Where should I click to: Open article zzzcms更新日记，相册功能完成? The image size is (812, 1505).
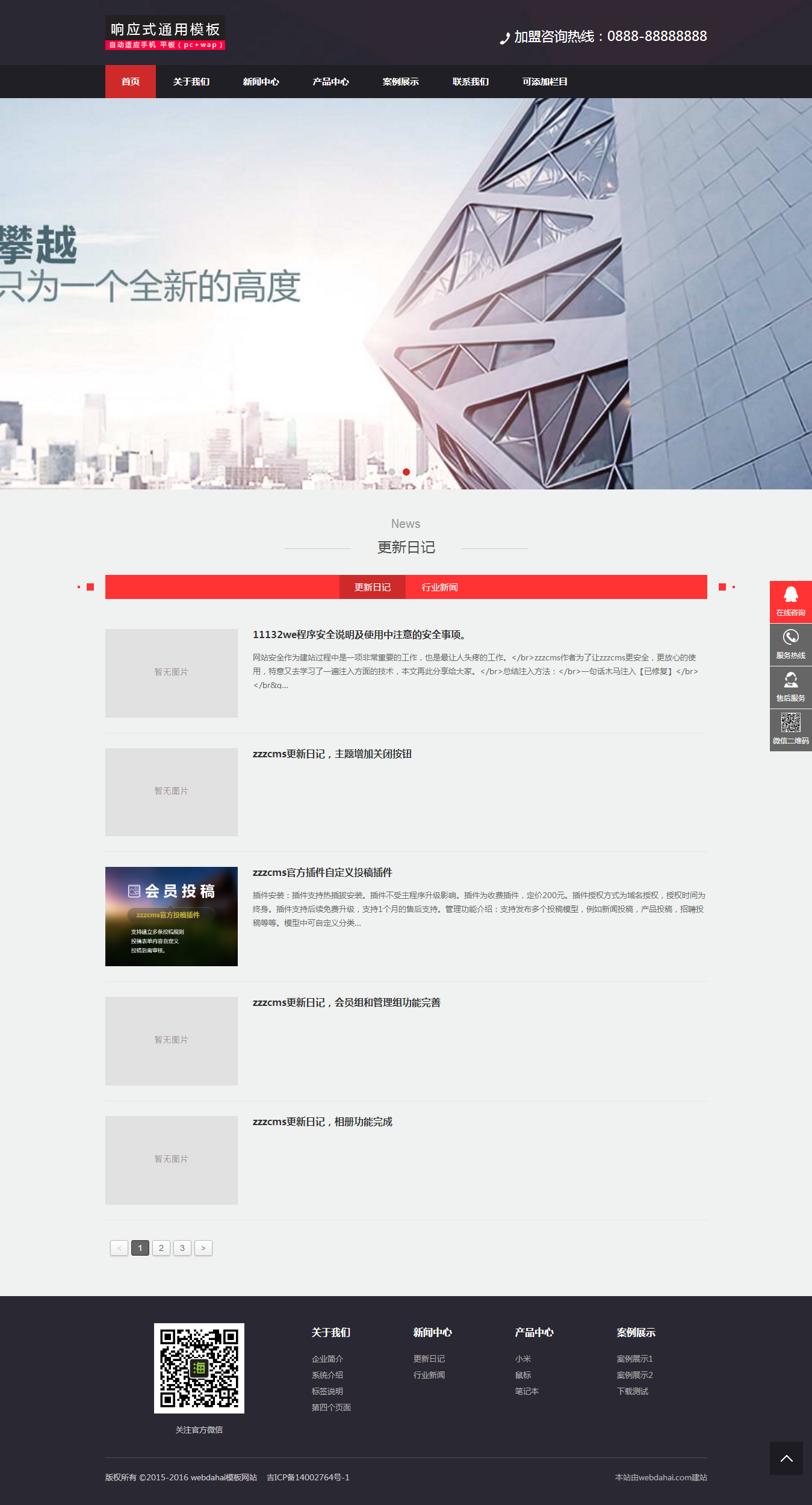point(323,1122)
